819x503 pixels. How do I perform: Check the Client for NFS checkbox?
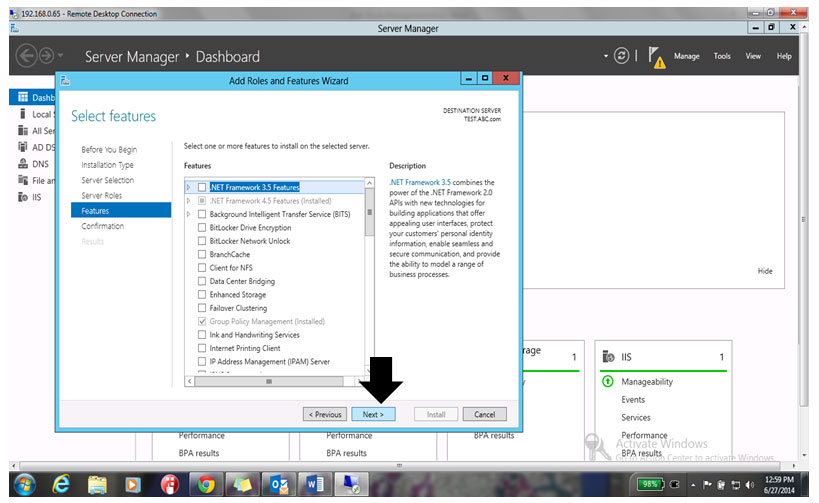click(x=202, y=268)
